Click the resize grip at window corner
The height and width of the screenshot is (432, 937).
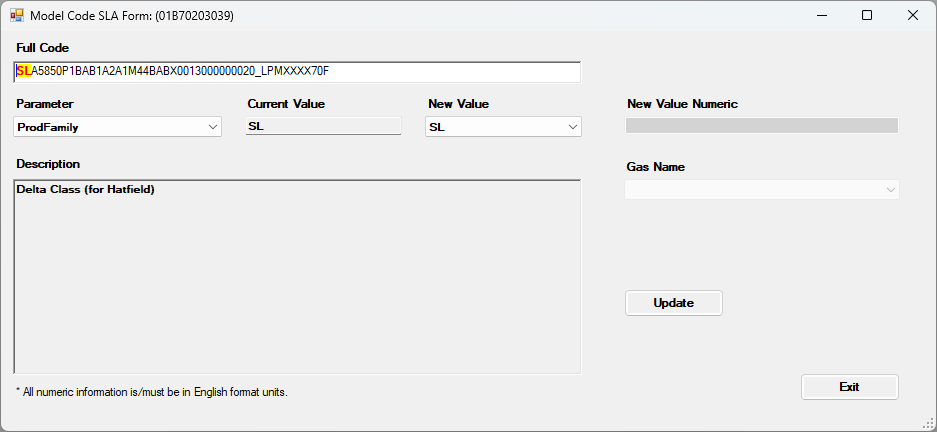pos(930,424)
